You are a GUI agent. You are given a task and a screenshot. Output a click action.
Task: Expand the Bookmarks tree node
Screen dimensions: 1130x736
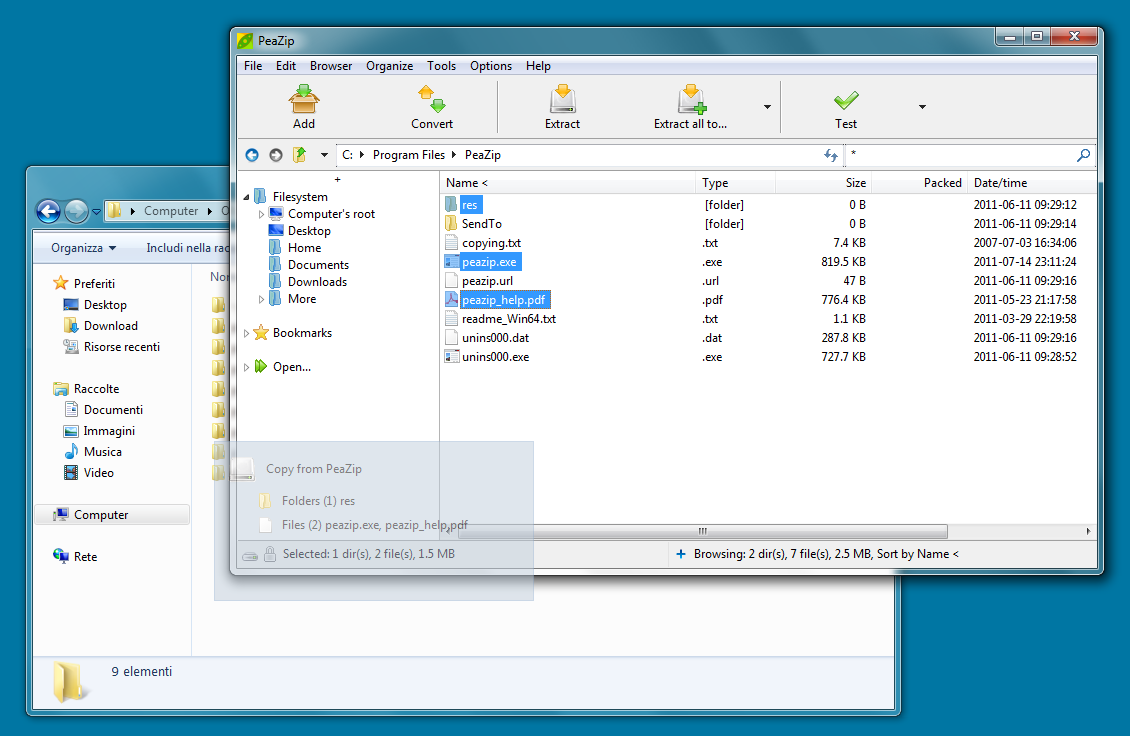pyautogui.click(x=248, y=333)
